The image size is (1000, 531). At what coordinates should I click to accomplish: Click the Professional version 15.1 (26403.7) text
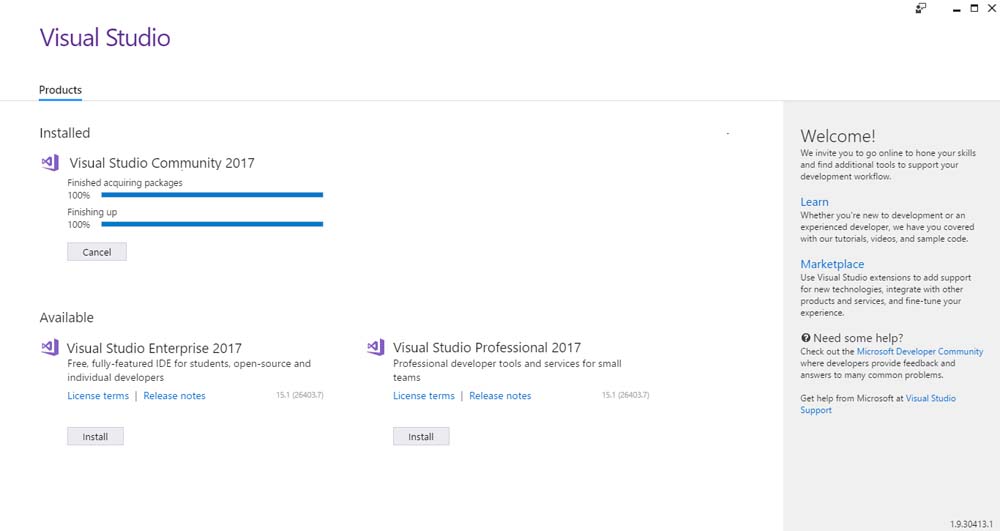point(626,395)
